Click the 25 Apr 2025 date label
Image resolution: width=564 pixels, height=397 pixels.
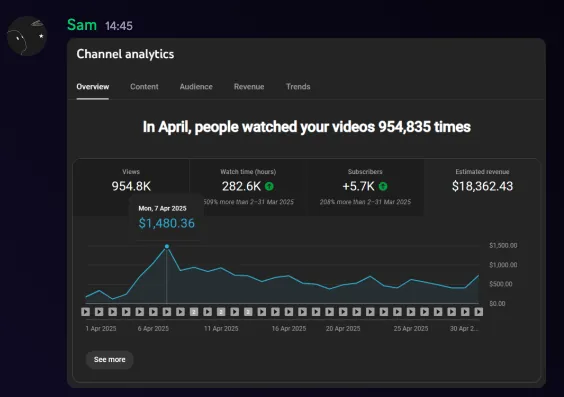(x=411, y=329)
